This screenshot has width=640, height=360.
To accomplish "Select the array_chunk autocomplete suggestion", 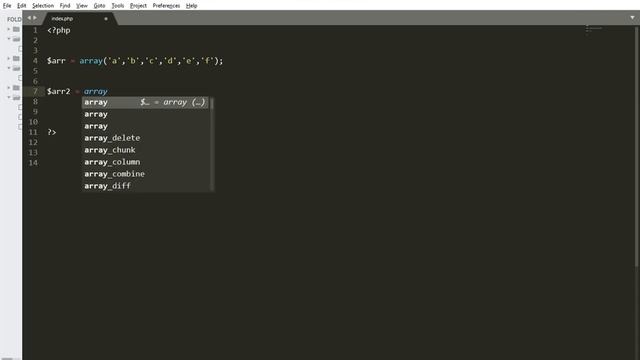I will tap(146, 150).
